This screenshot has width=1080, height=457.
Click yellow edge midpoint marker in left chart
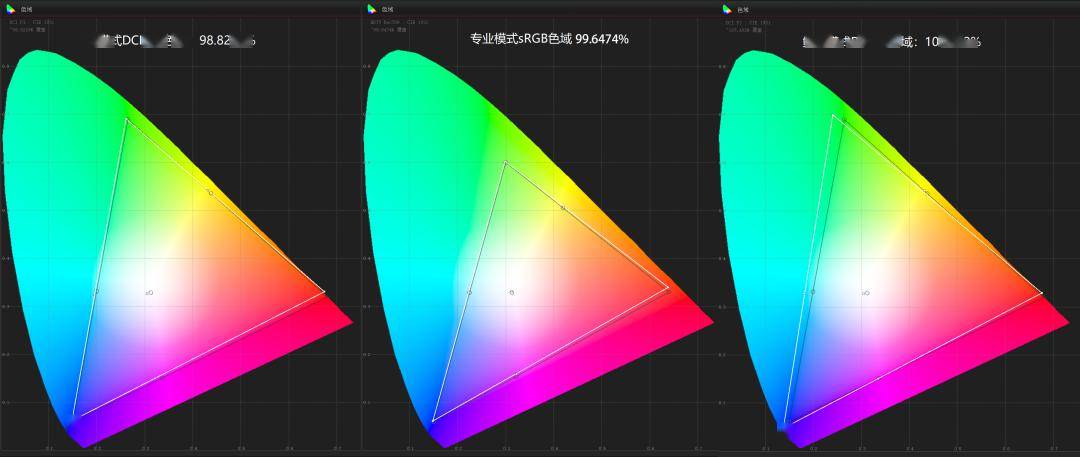(209, 191)
